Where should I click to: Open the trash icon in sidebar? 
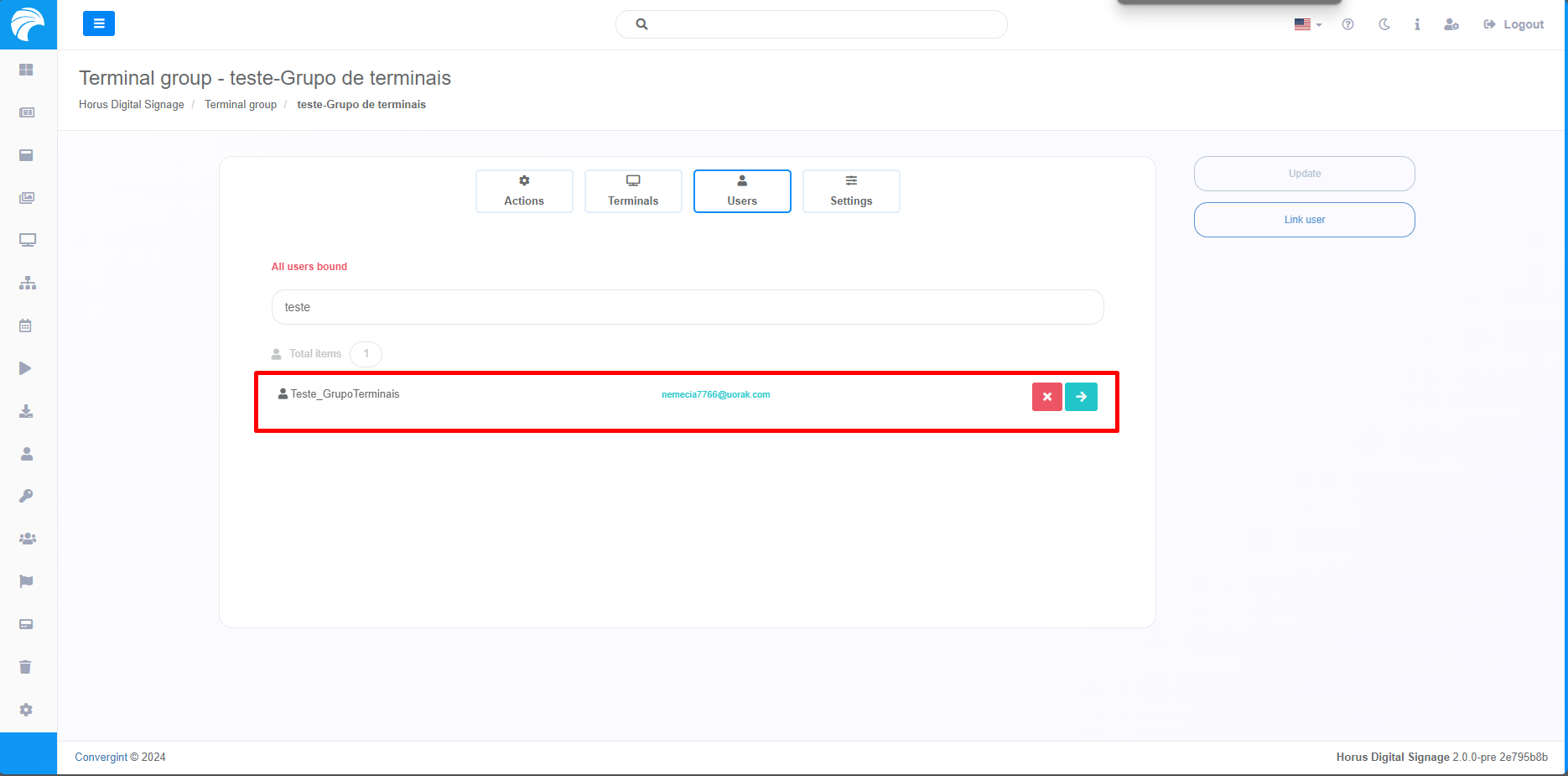point(26,667)
